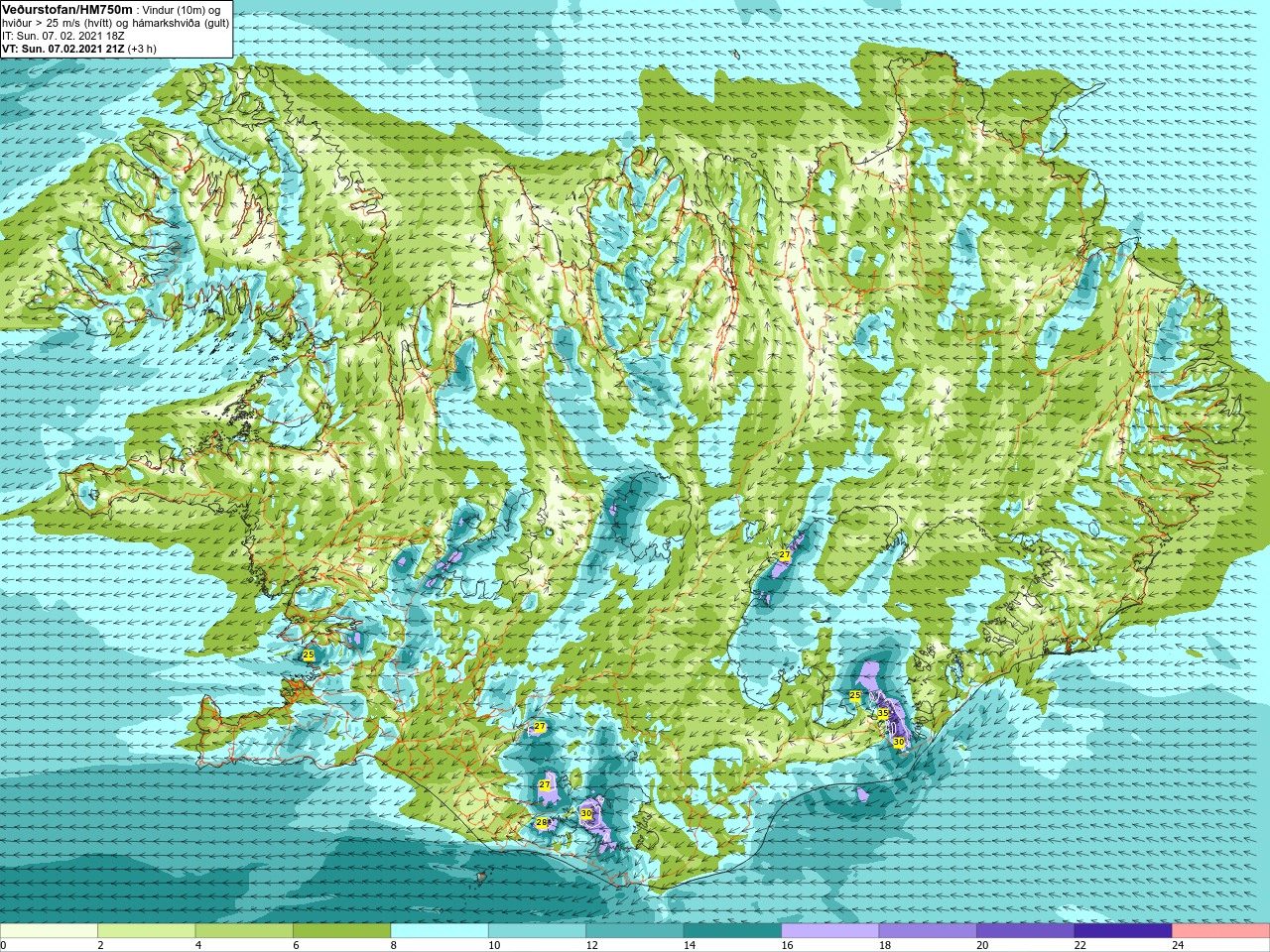Click the yellow 35 gust label

pos(883,713)
